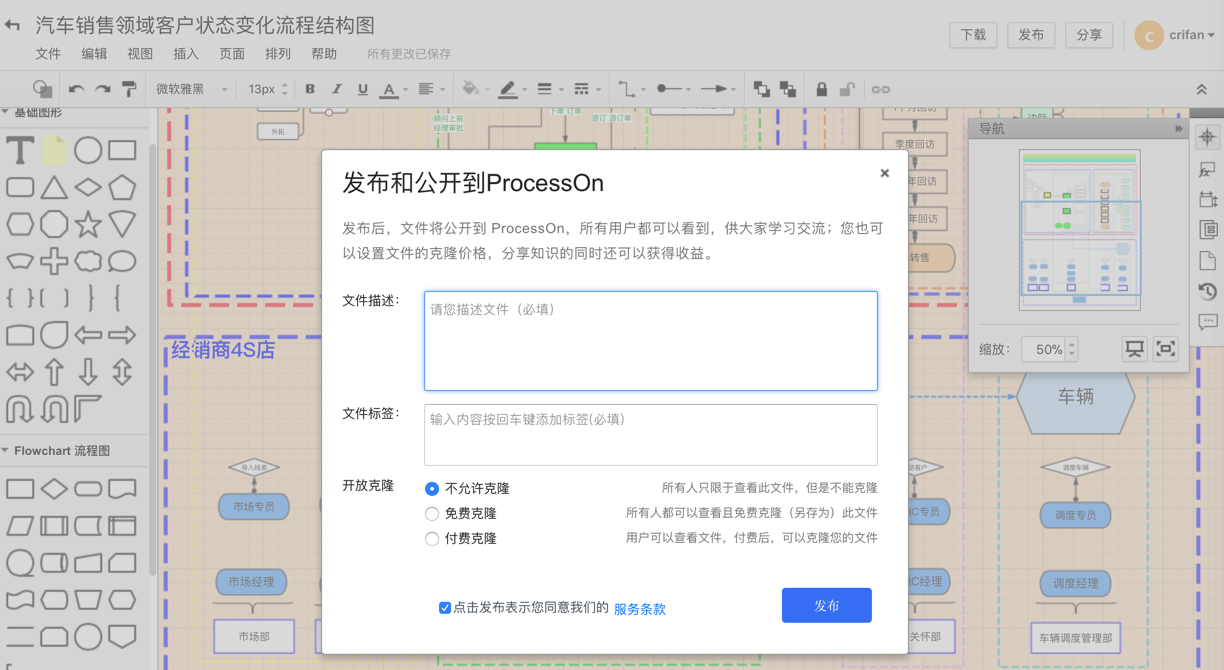Open the 视图 menu
This screenshot has width=1224, height=670.
pyautogui.click(x=140, y=54)
